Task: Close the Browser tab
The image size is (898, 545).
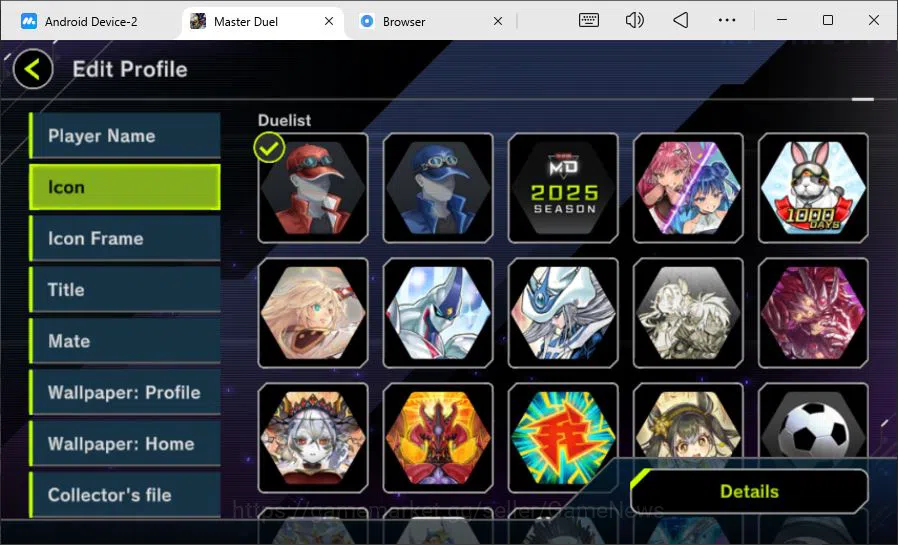Action: [498, 21]
